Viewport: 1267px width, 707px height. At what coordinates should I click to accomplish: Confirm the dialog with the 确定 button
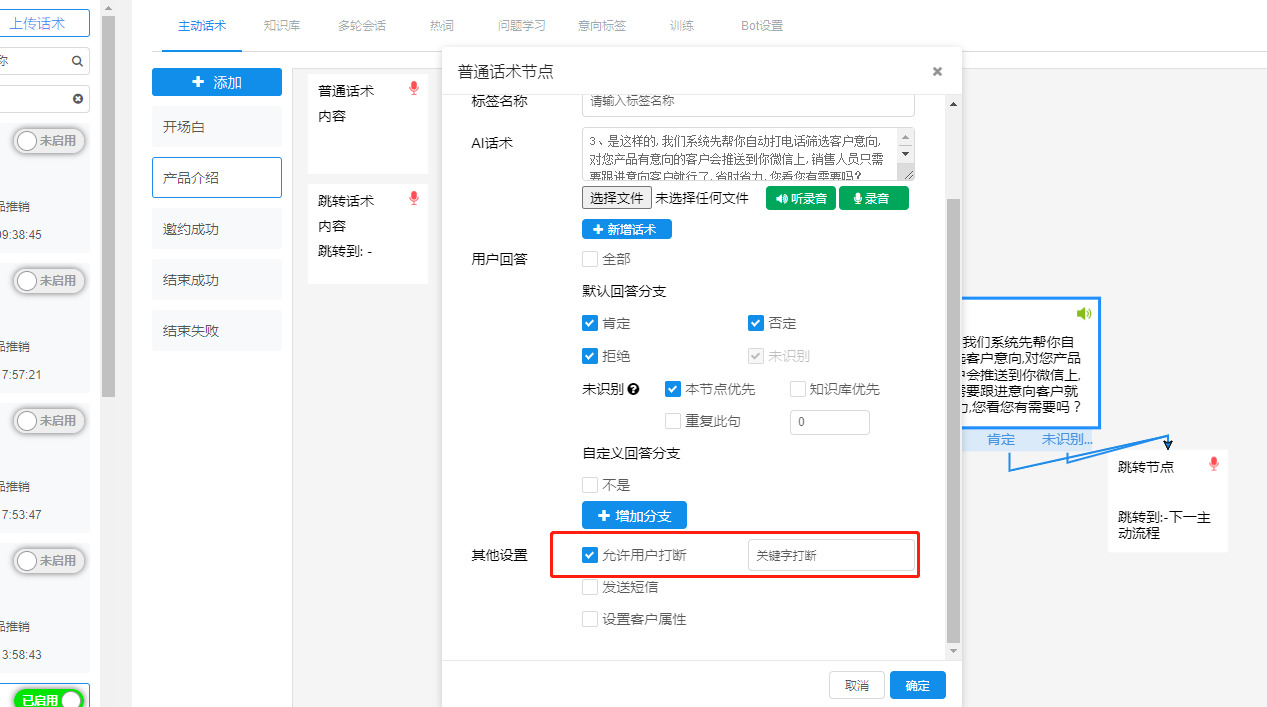point(916,685)
